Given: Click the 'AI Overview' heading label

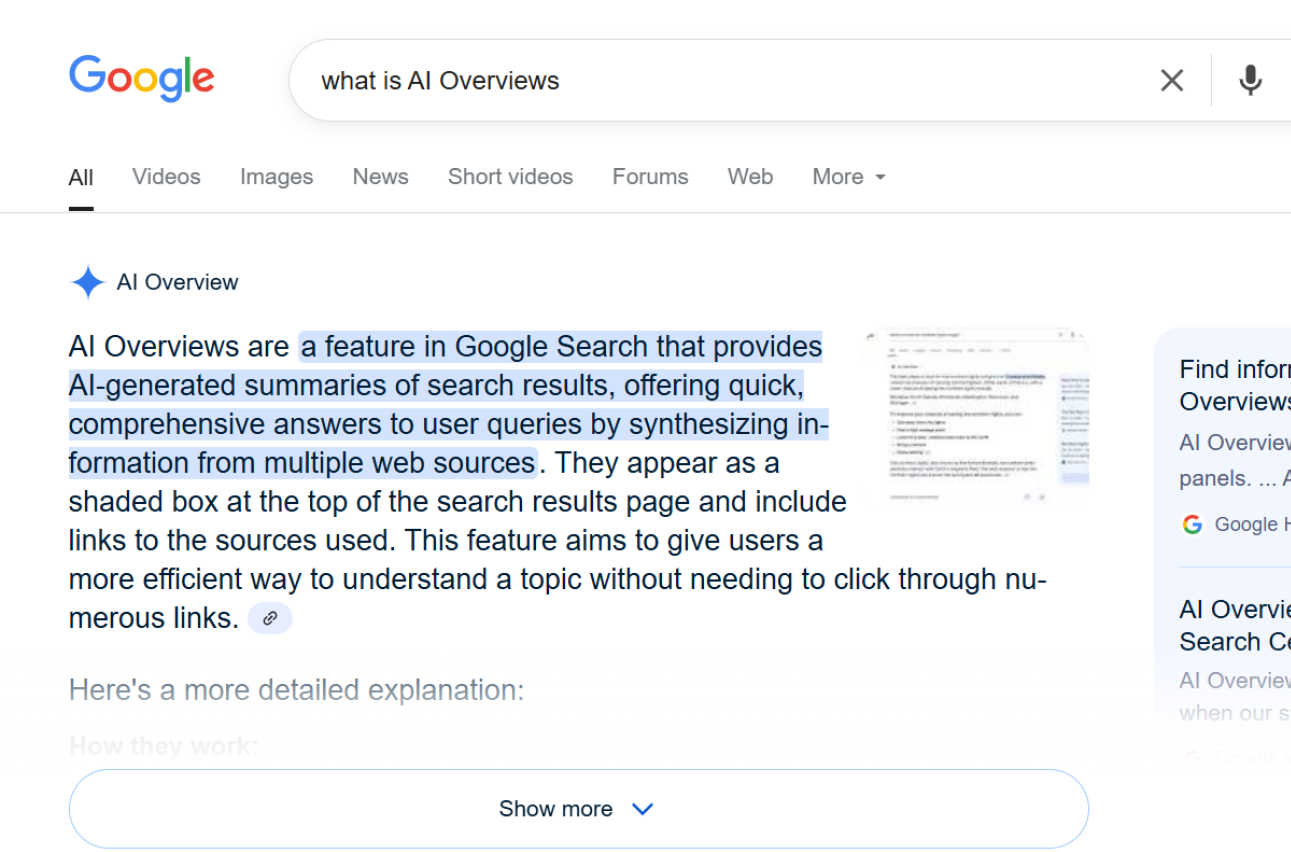Looking at the screenshot, I should point(177,282).
